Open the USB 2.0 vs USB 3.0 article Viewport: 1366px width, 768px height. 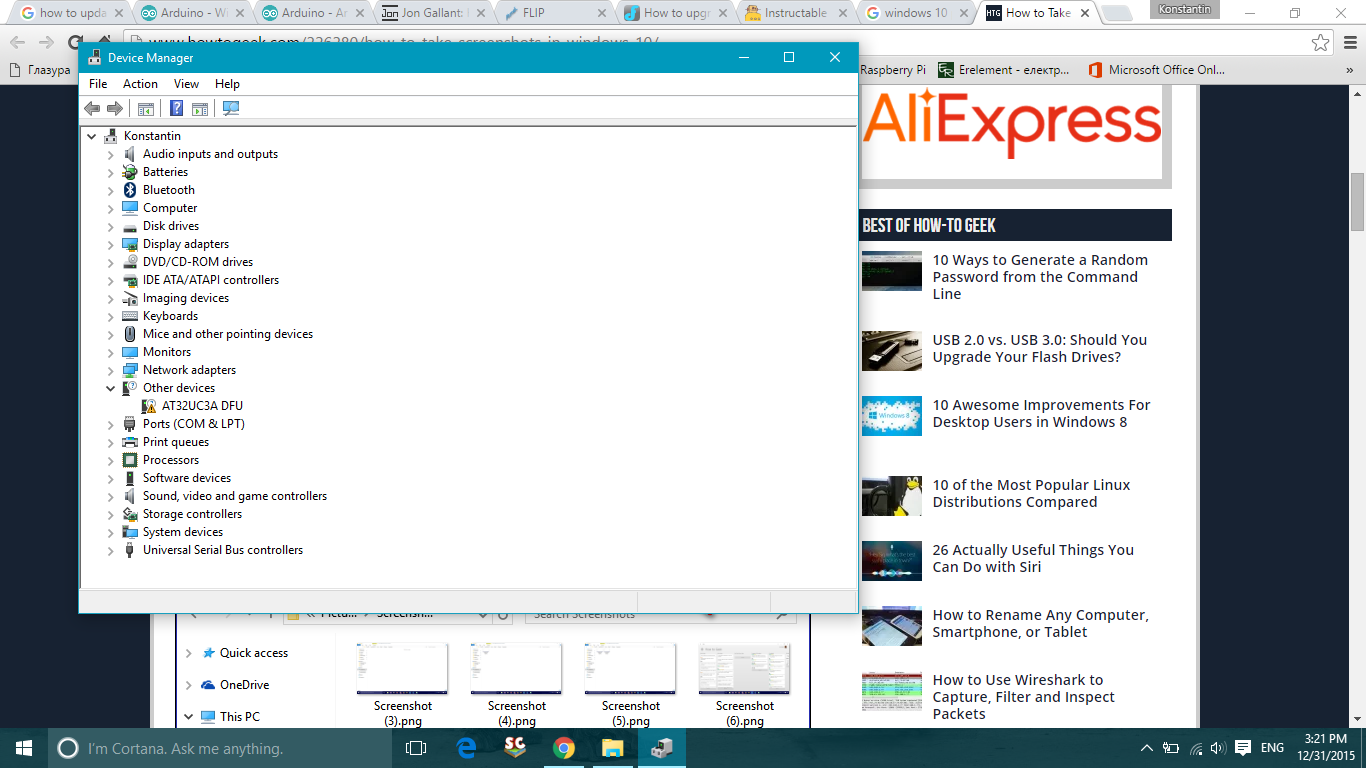[1040, 348]
